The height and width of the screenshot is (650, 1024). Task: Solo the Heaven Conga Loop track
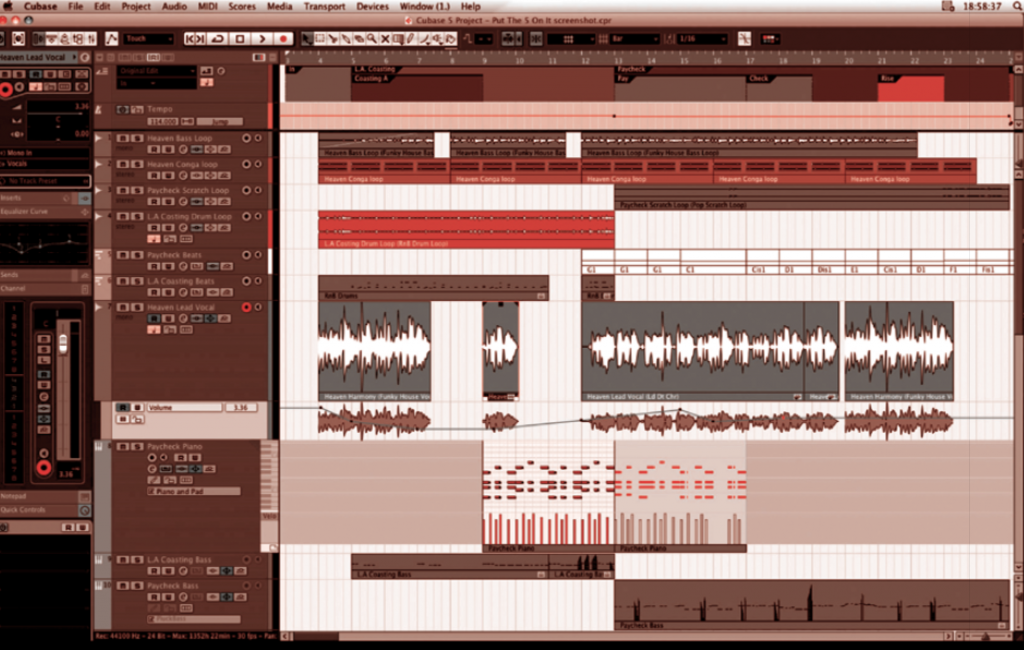point(136,164)
